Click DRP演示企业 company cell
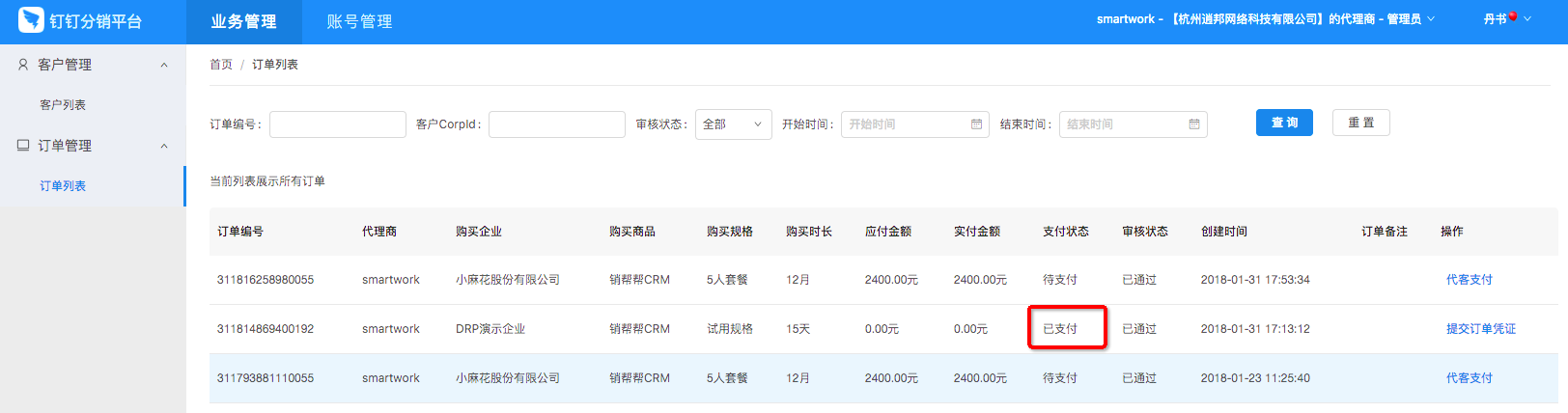The width and height of the screenshot is (1568, 413). 490,329
